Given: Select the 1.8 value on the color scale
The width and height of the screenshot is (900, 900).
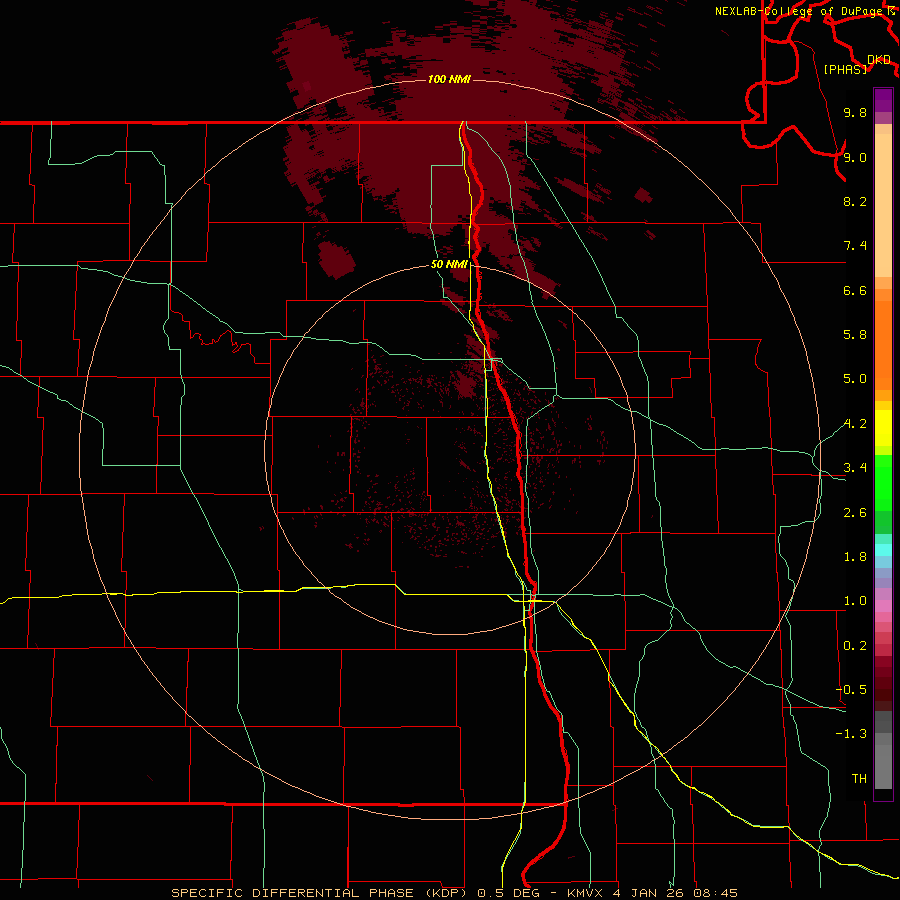Looking at the screenshot, I should [x=855, y=557].
